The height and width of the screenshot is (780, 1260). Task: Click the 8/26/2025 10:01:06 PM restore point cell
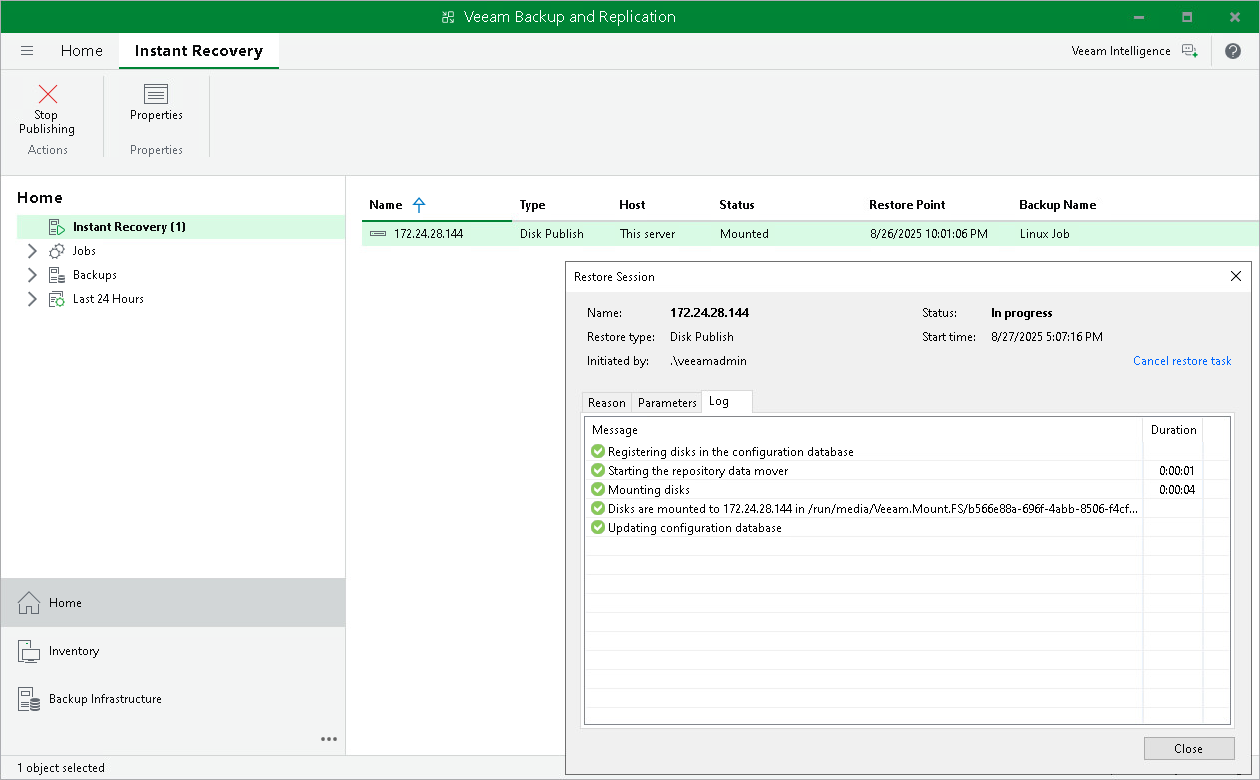click(x=928, y=234)
